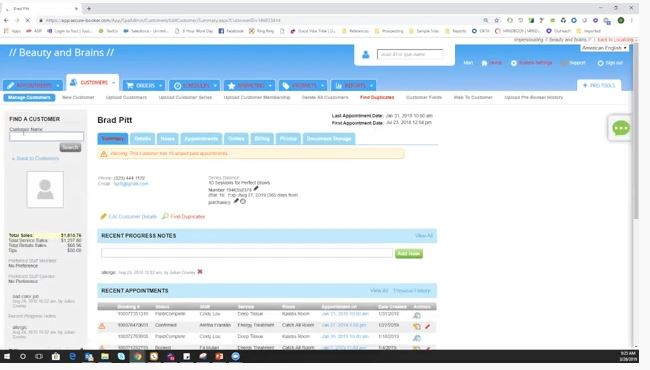The image size is (650, 370).
Task: Switch to the Details tab
Action: (x=142, y=138)
